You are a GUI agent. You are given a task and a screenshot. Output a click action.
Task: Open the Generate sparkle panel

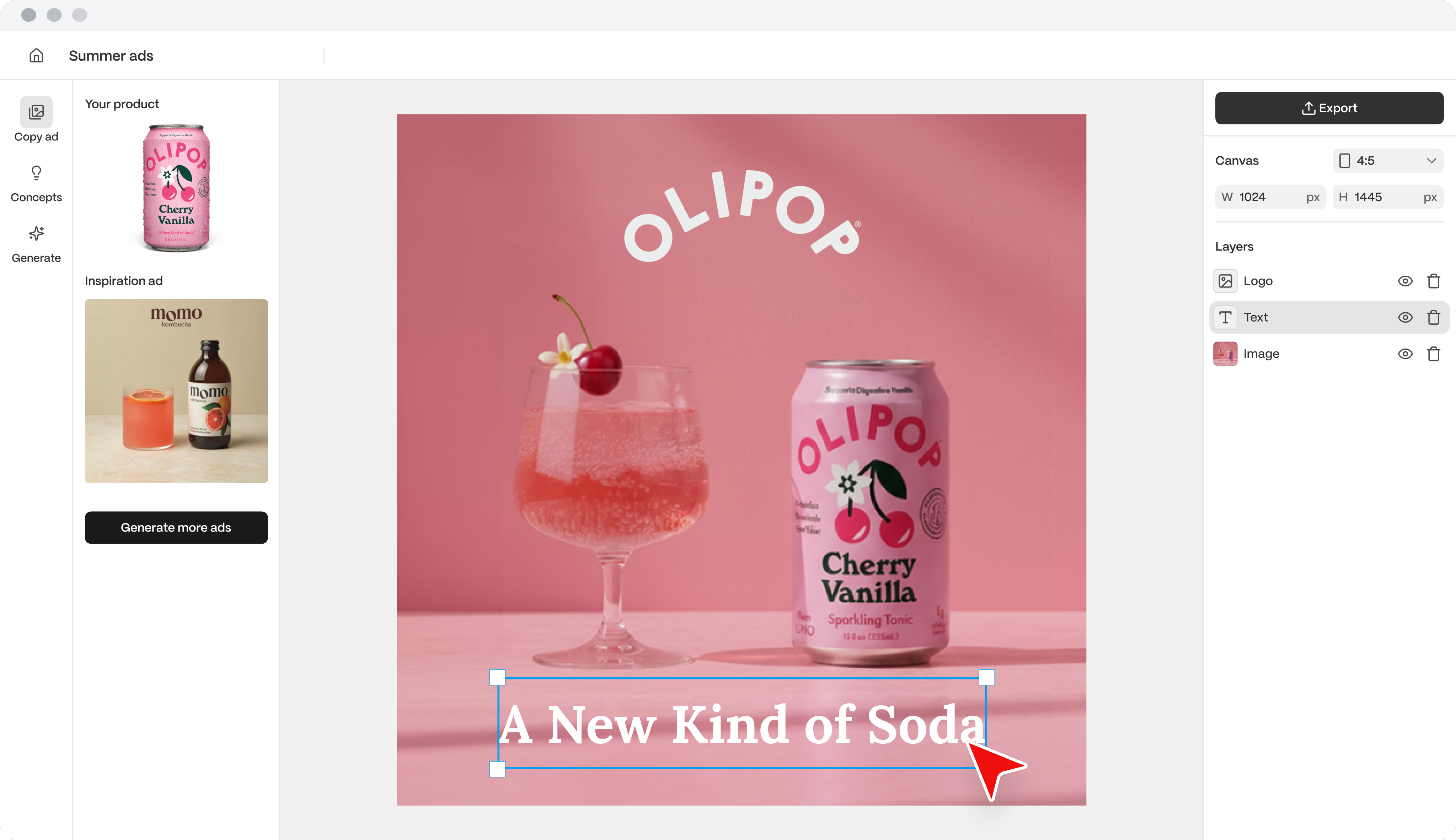pos(36,244)
